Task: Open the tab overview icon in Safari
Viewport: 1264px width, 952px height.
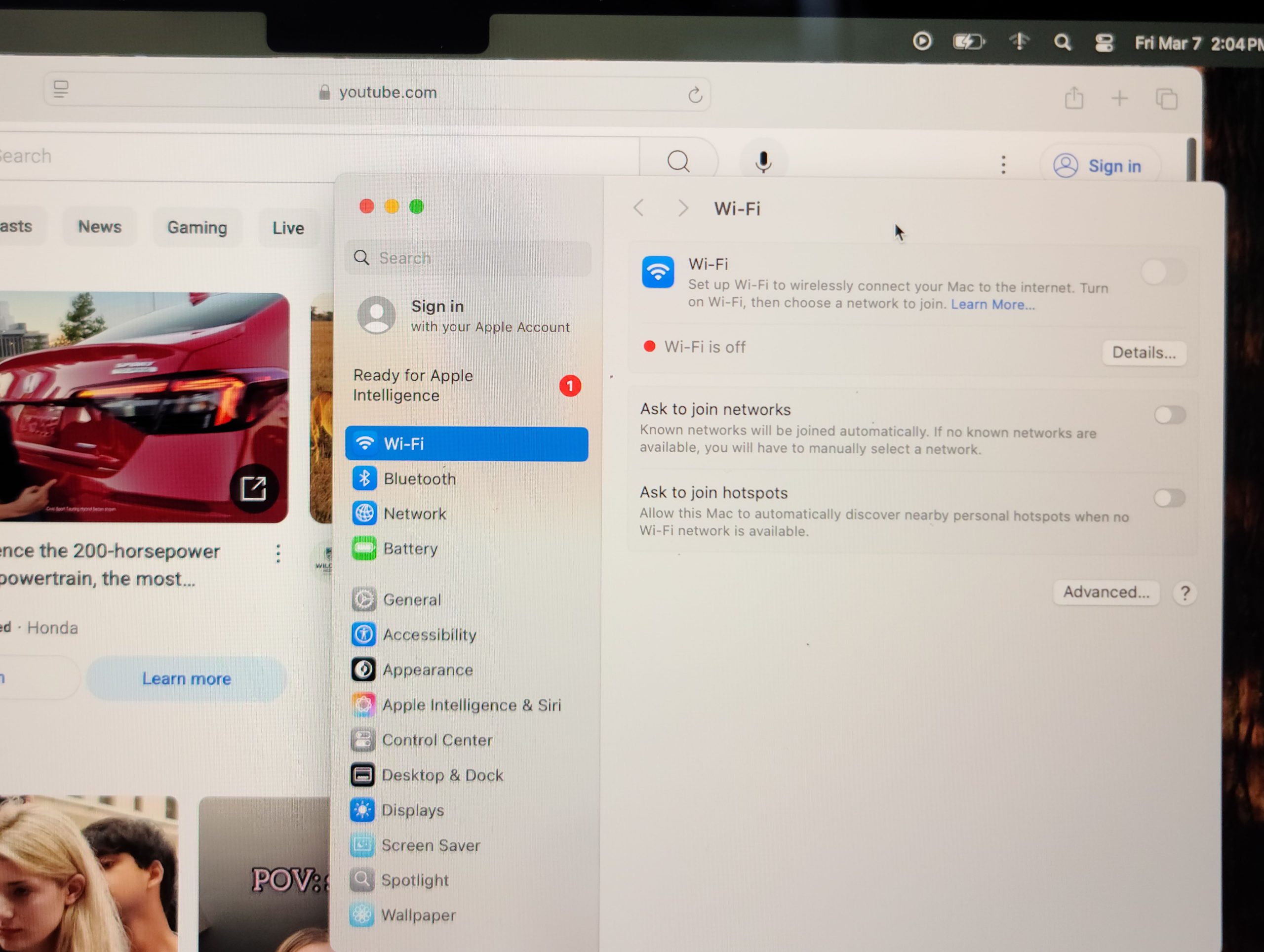Action: 1166,99
